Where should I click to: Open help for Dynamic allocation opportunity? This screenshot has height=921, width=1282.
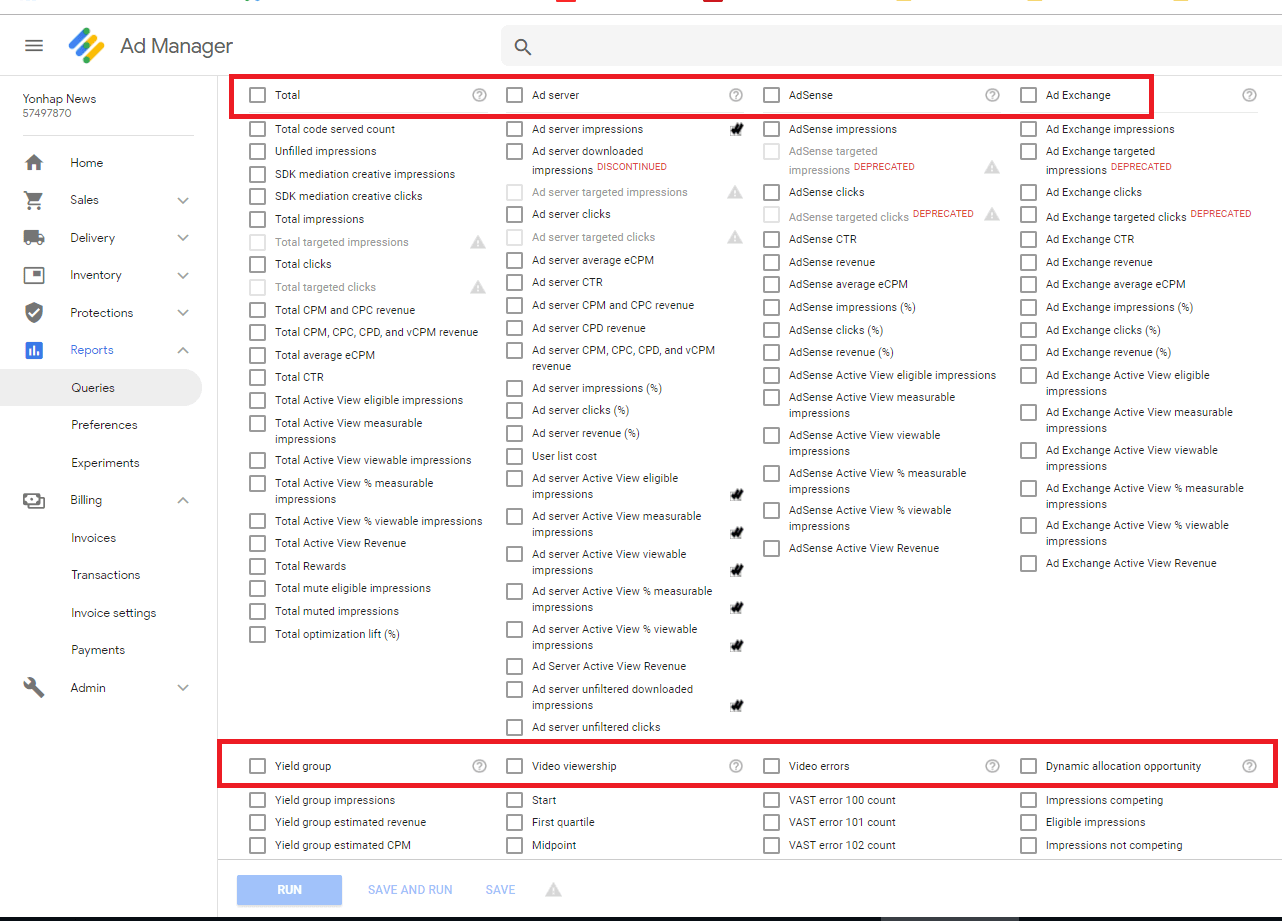tap(1249, 766)
